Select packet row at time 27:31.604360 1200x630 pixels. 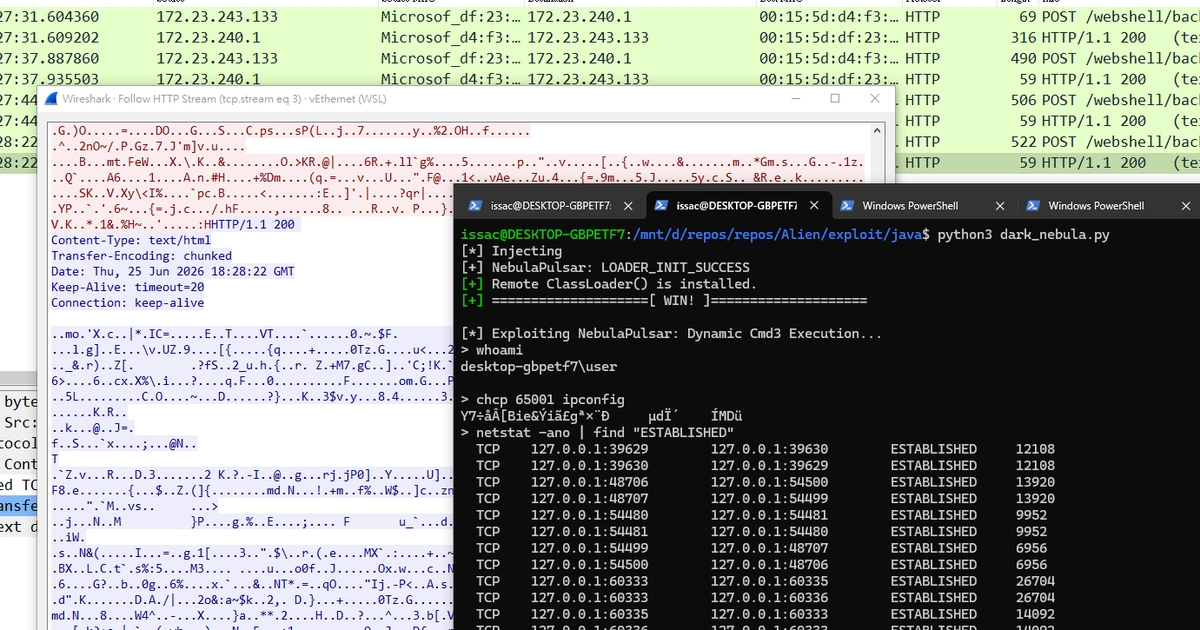click(600, 18)
